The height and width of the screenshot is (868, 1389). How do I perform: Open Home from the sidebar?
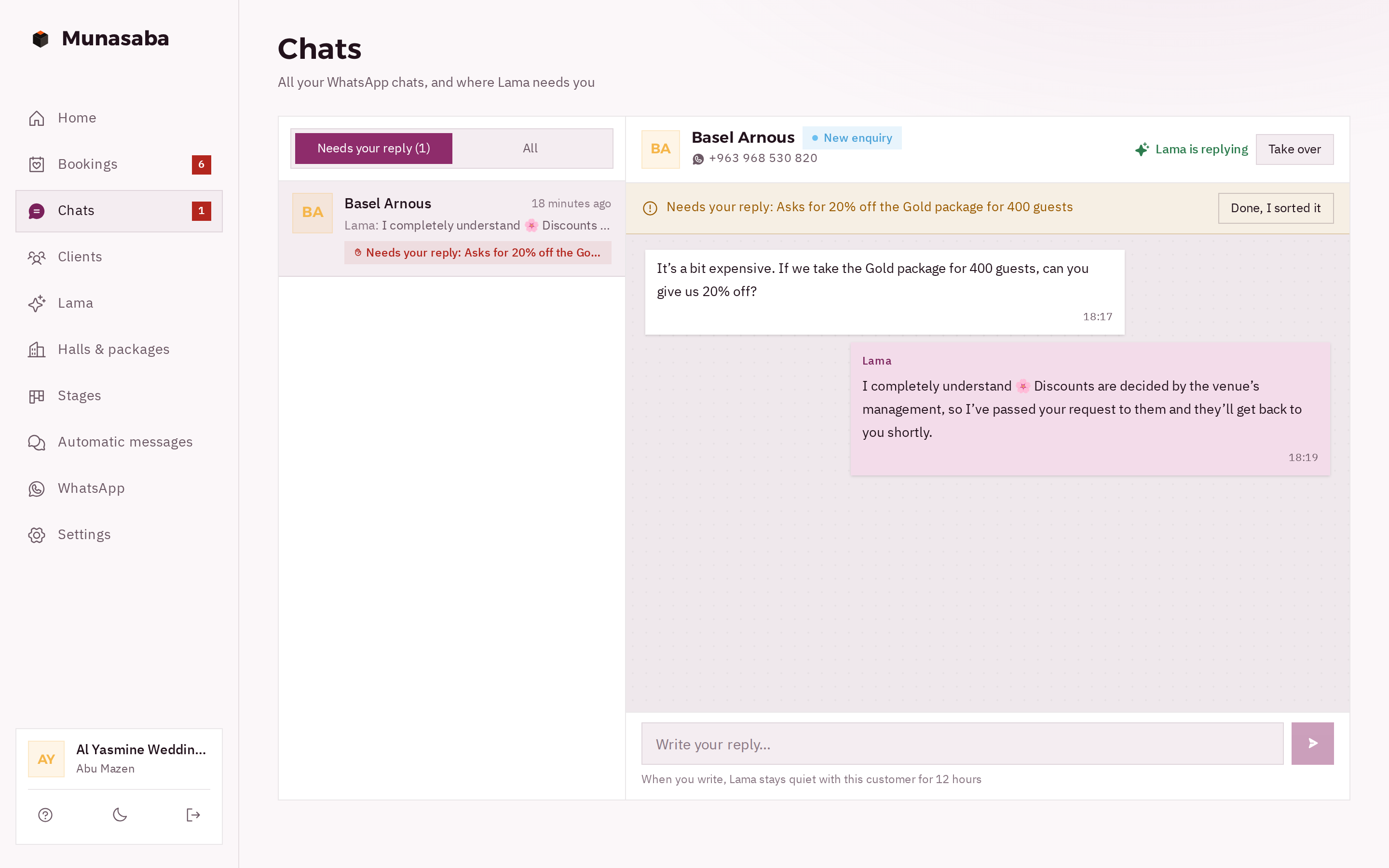point(119,118)
